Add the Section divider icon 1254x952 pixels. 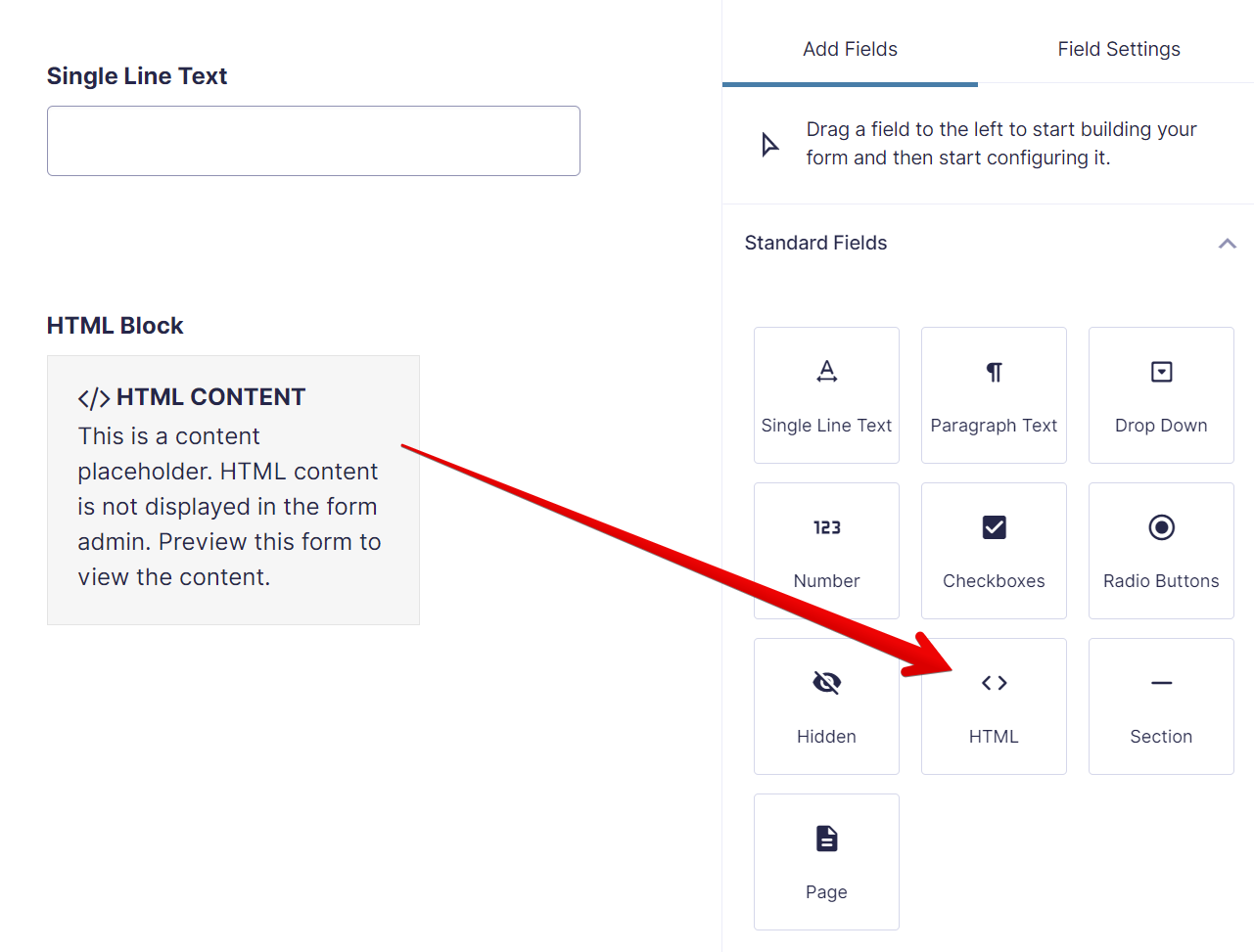[x=1161, y=683]
